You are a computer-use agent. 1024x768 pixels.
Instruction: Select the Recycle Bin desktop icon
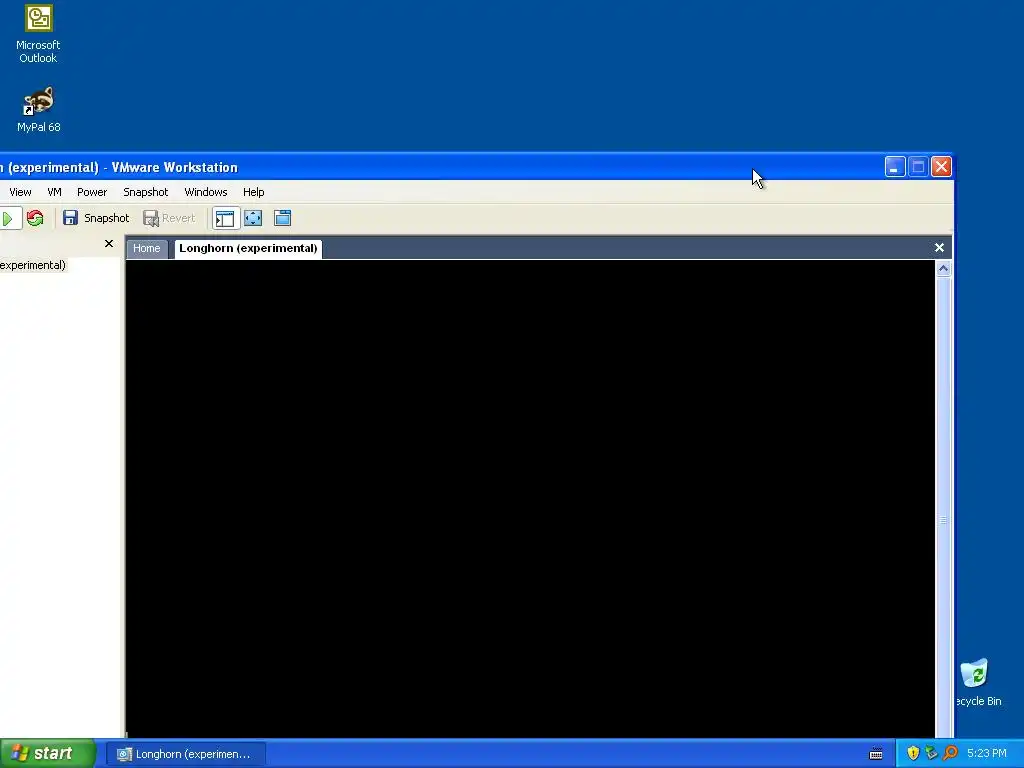click(978, 683)
